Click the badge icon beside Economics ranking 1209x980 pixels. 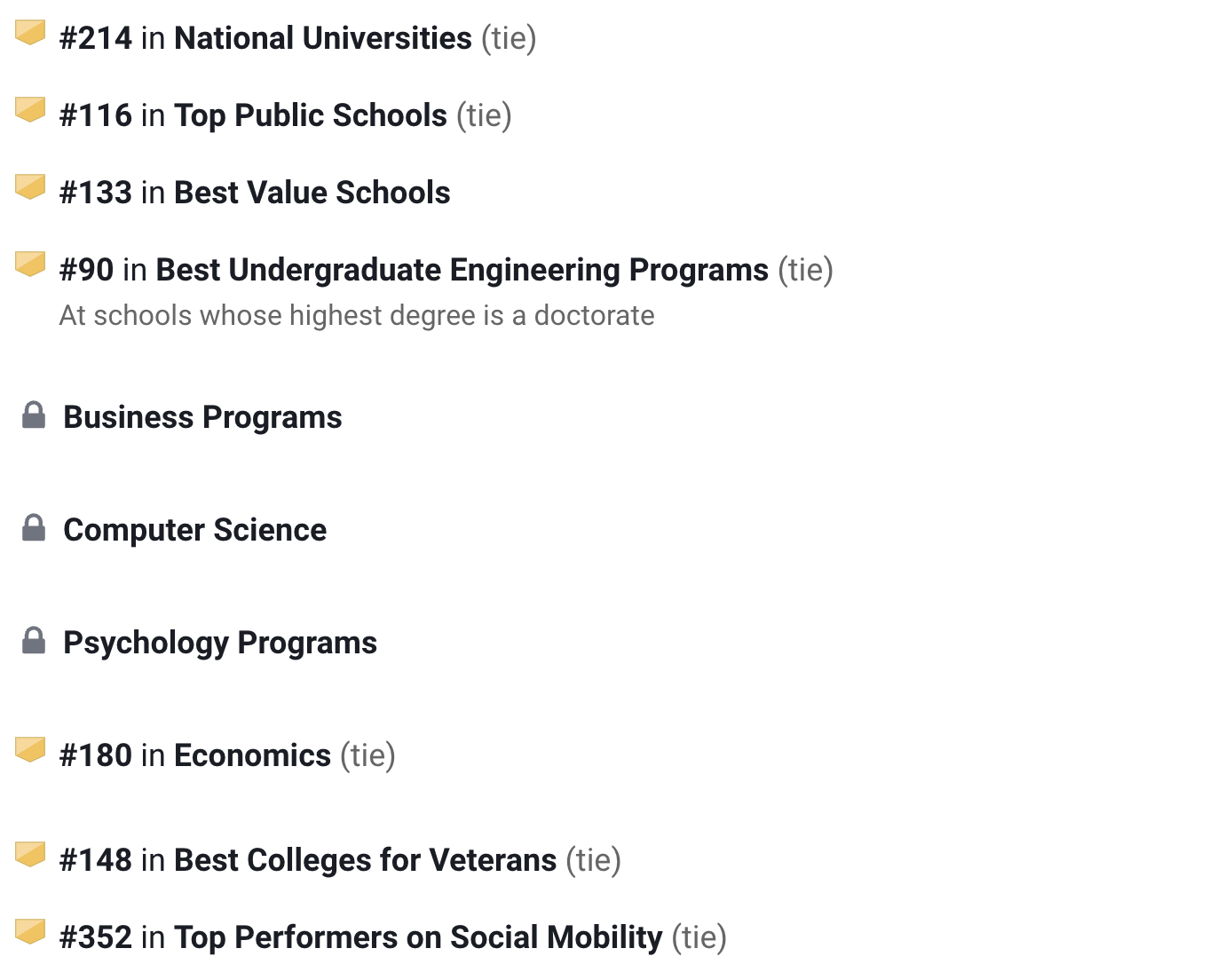coord(30,751)
